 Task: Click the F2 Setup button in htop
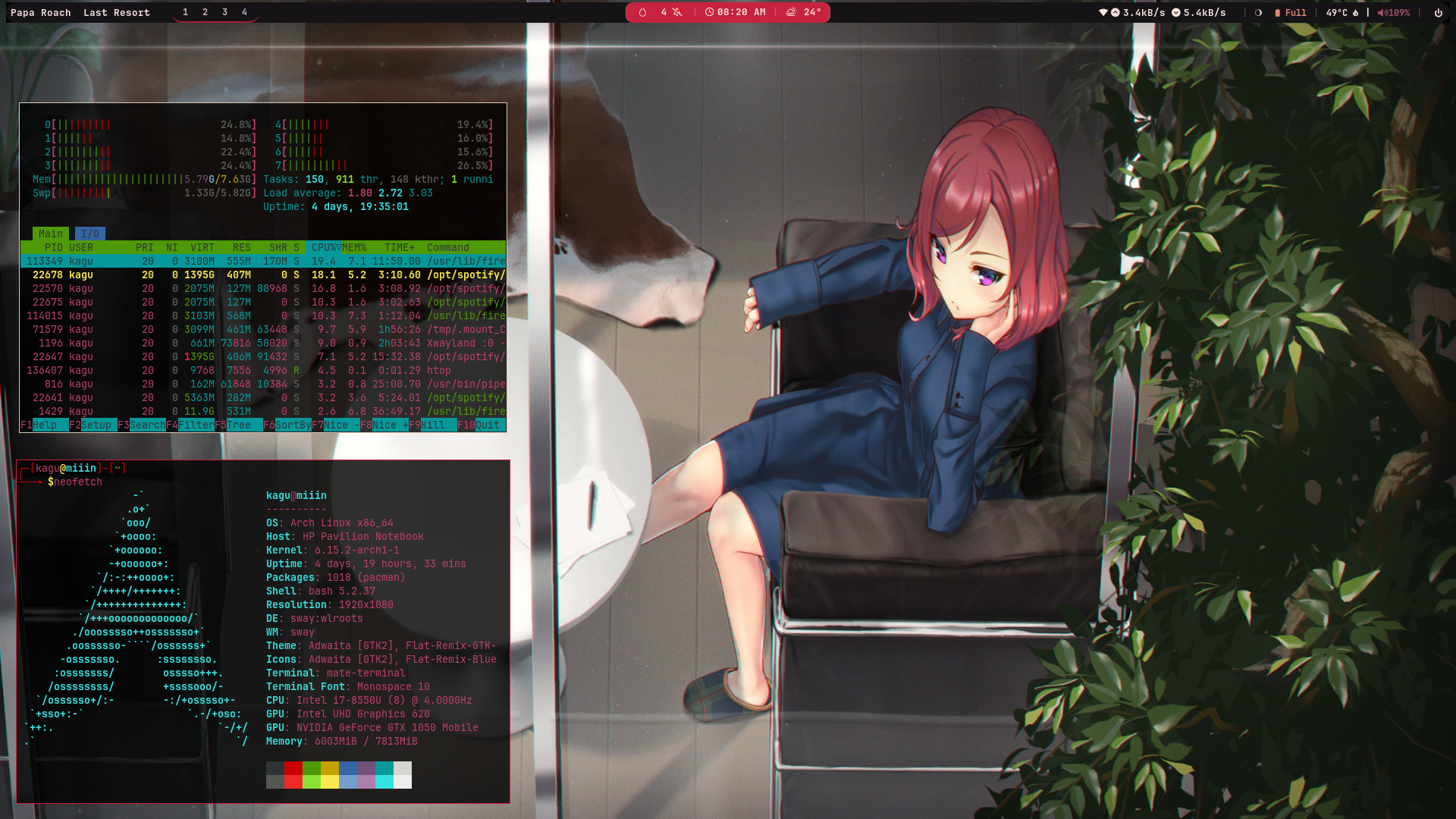[x=93, y=425]
